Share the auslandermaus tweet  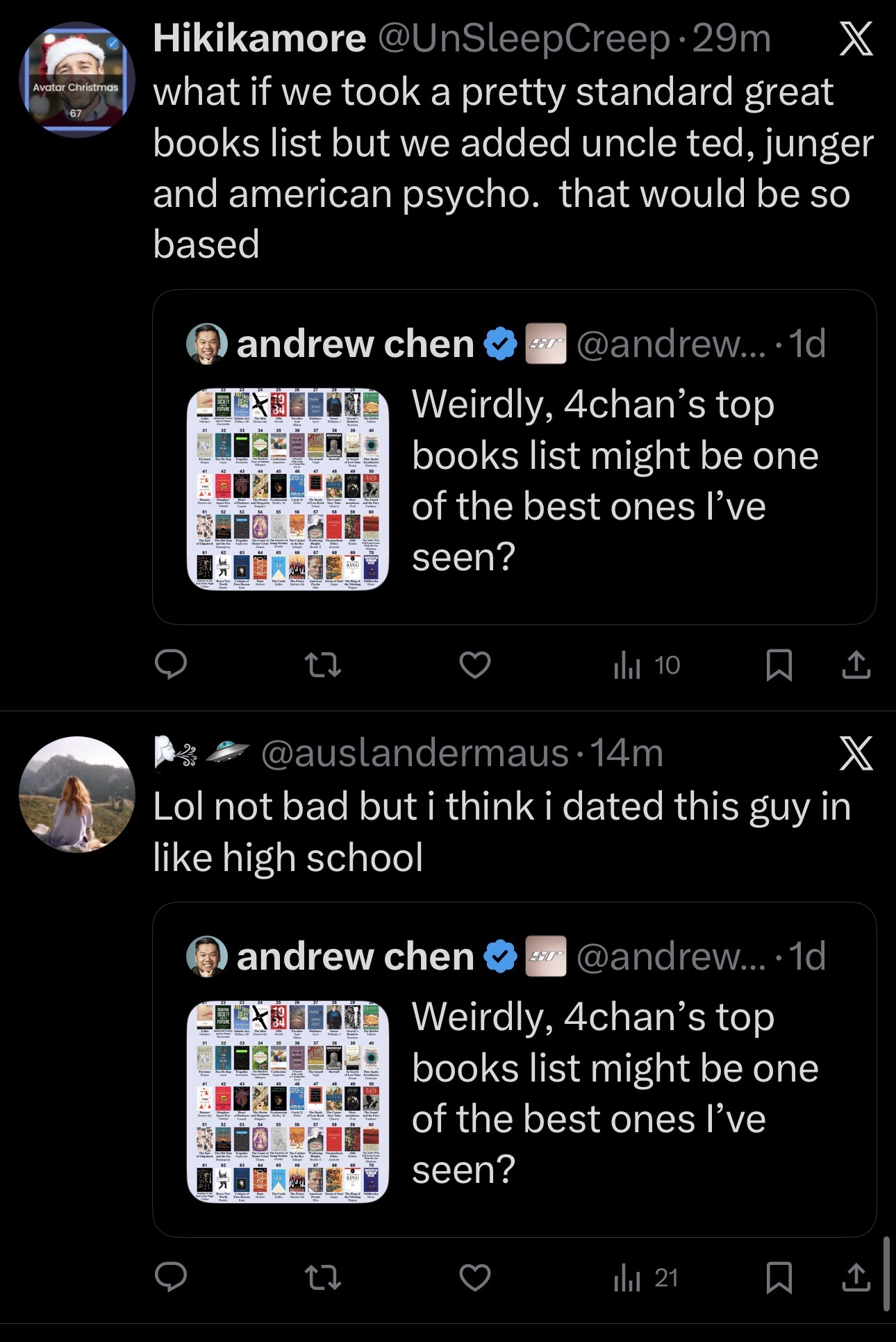tap(856, 1277)
